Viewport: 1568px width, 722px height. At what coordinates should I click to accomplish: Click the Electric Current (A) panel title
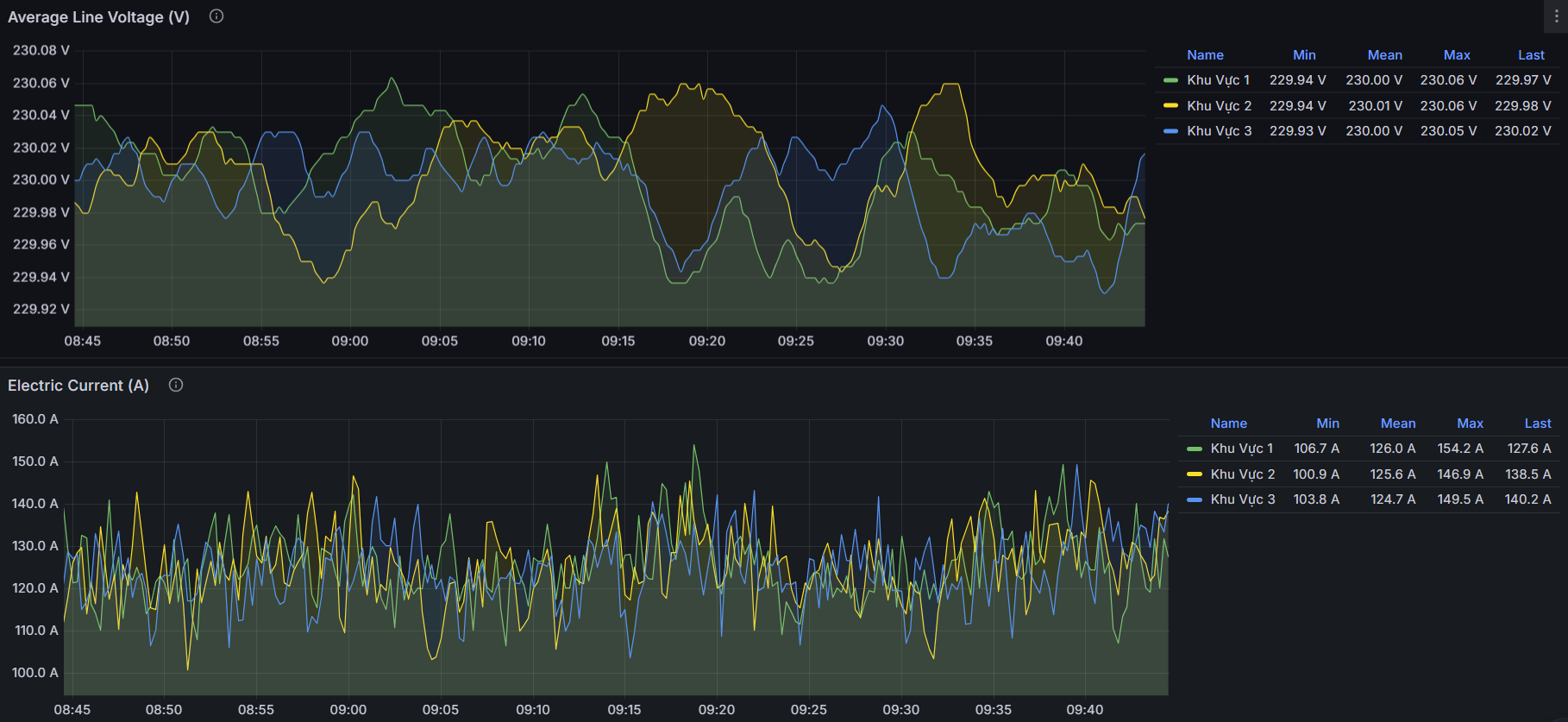click(78, 386)
